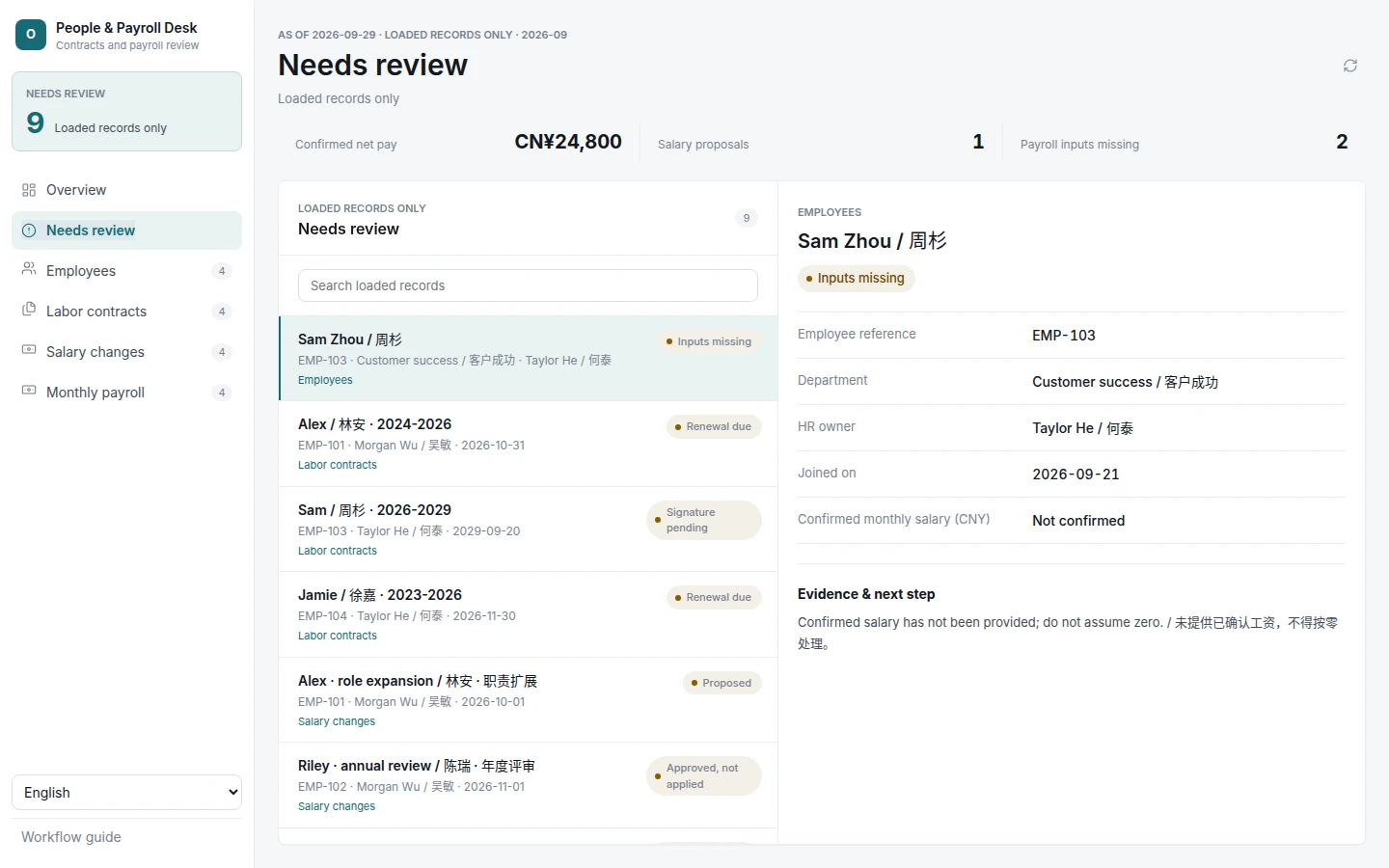Click the Inputs missing badge on Sam Zhou row

tap(709, 341)
